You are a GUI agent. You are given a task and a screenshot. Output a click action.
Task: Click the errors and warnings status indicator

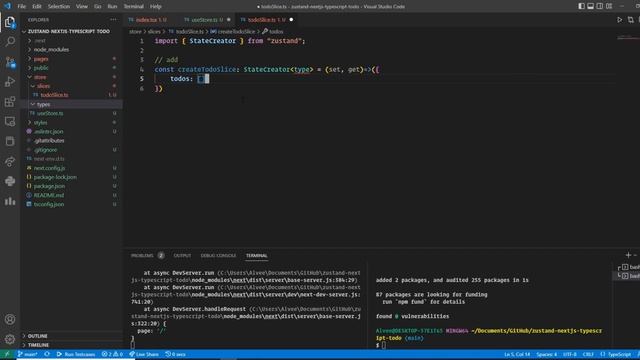coord(112,354)
